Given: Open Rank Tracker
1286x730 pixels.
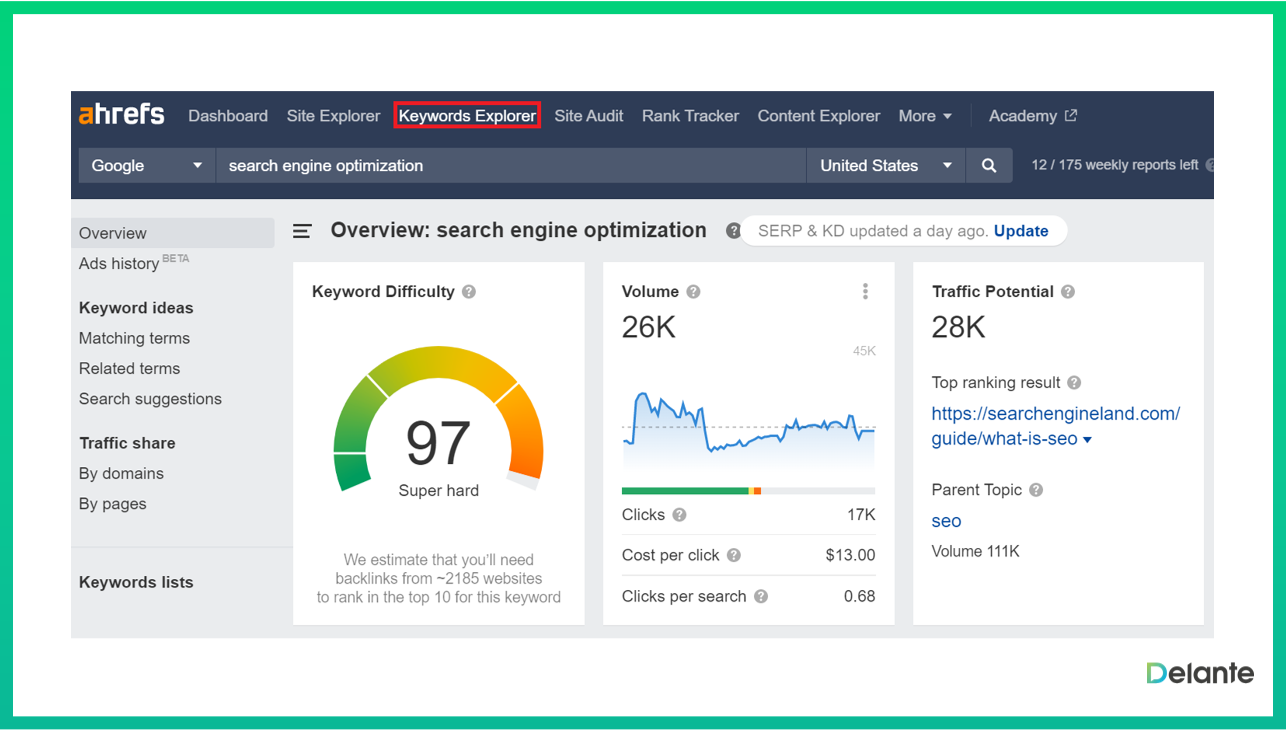Looking at the screenshot, I should (690, 116).
